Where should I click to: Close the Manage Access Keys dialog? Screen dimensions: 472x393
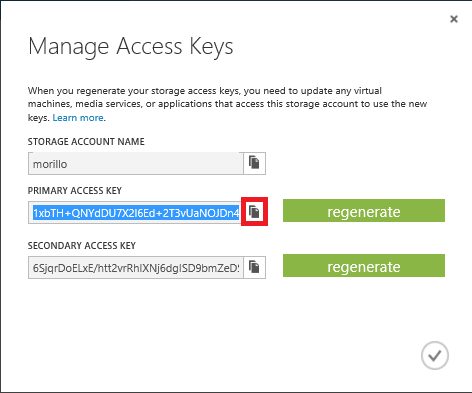[454, 19]
